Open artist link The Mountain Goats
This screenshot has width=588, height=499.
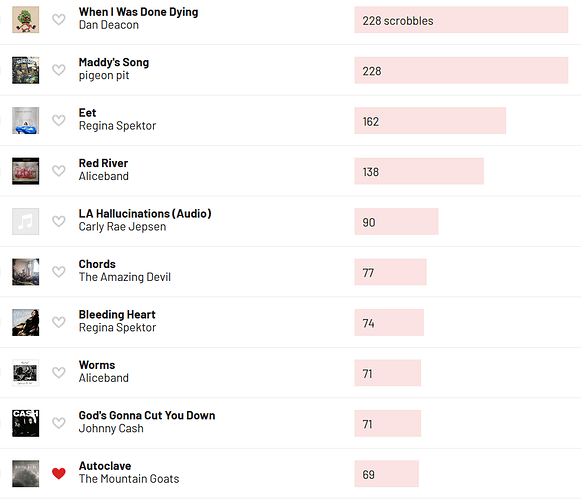point(129,479)
